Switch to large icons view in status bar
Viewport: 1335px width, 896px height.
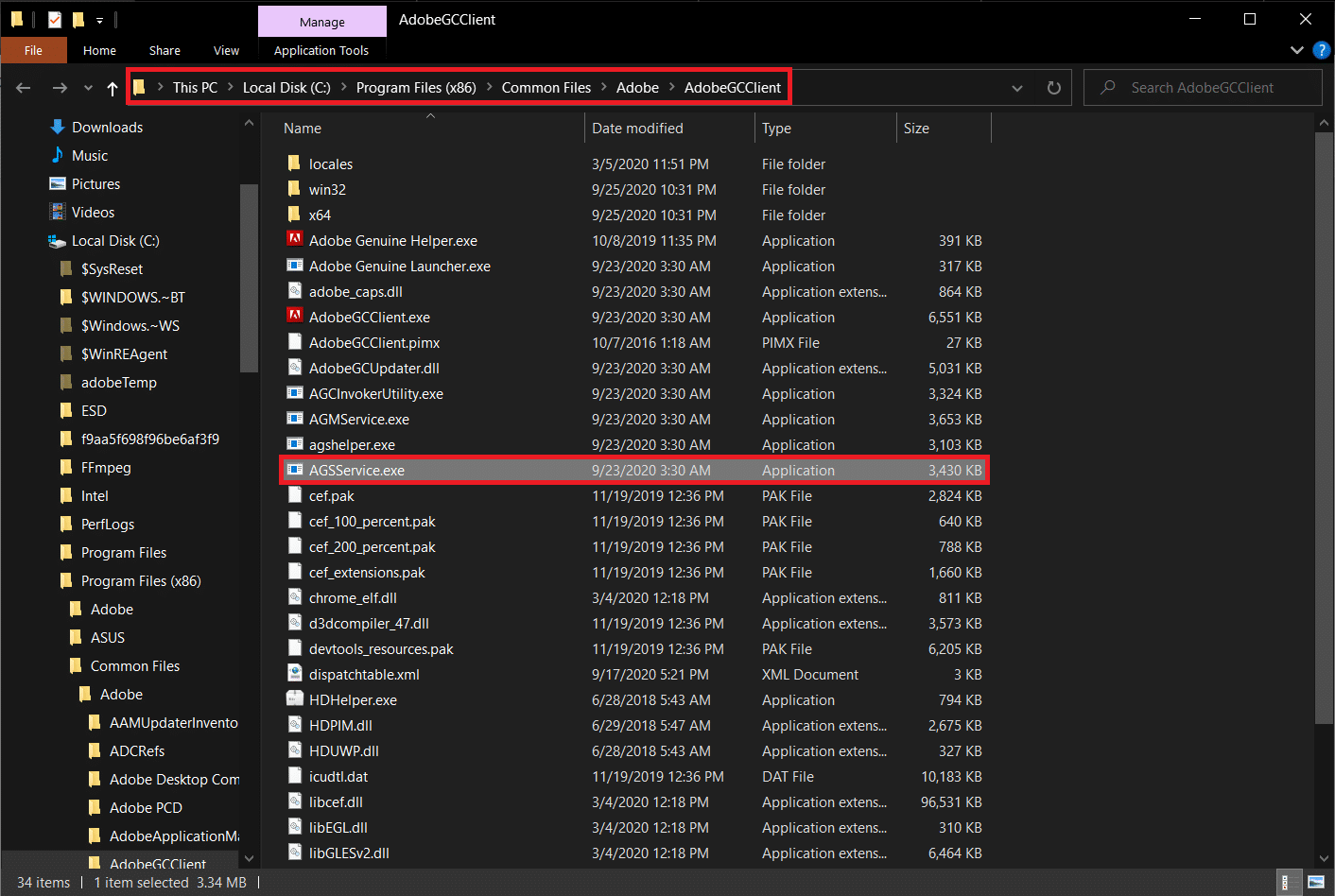[x=1315, y=882]
